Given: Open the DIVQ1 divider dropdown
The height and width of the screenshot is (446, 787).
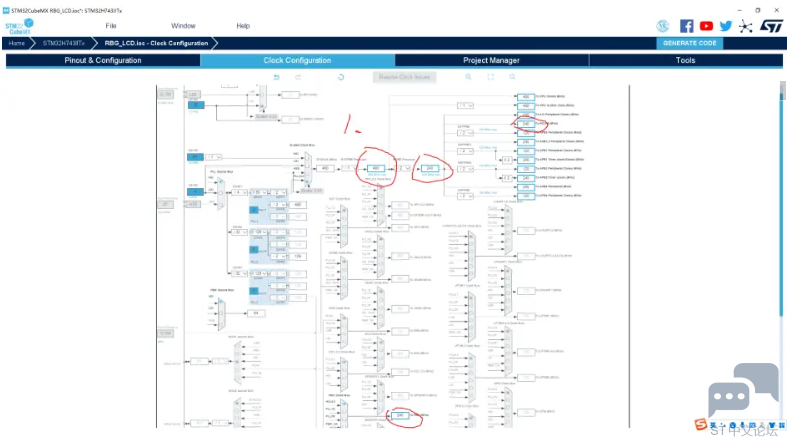Looking at the screenshot, I should 279,205.
